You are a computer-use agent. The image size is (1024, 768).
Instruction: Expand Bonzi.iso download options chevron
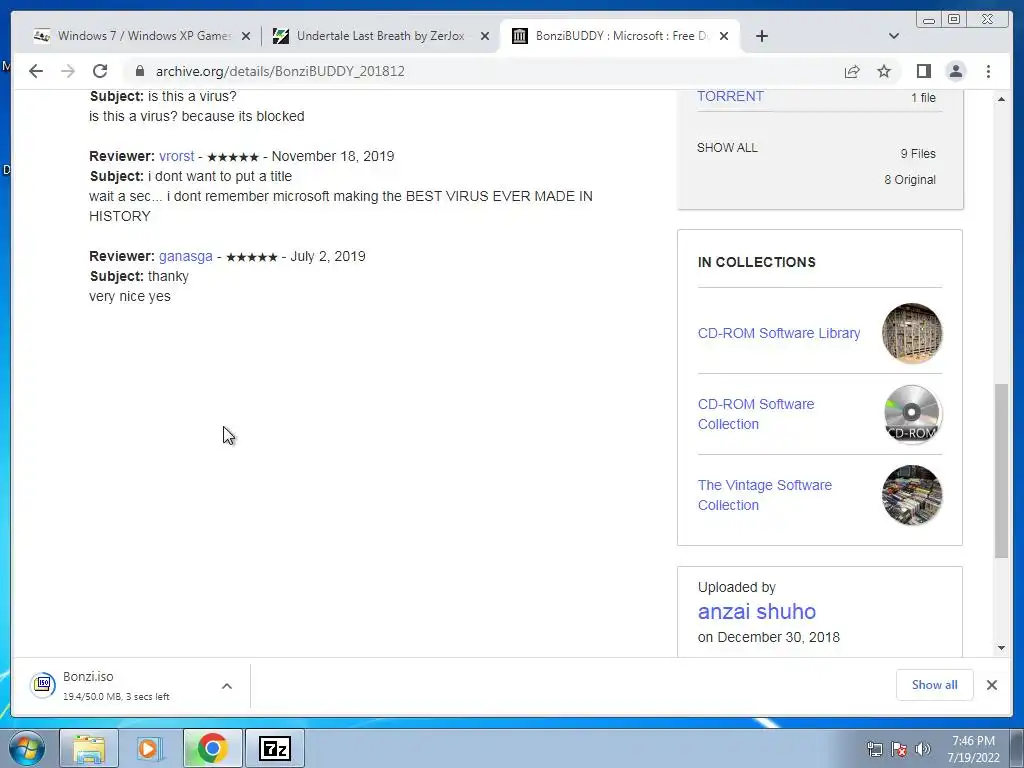pyautogui.click(x=227, y=686)
